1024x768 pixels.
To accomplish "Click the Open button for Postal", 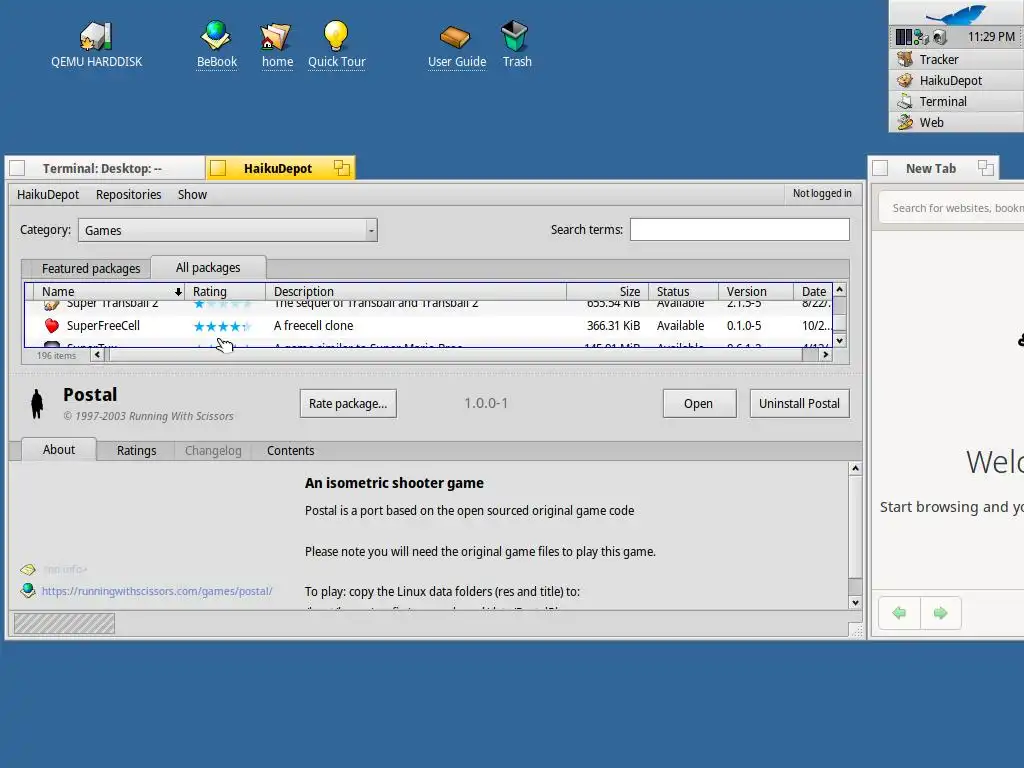I will tap(699, 404).
